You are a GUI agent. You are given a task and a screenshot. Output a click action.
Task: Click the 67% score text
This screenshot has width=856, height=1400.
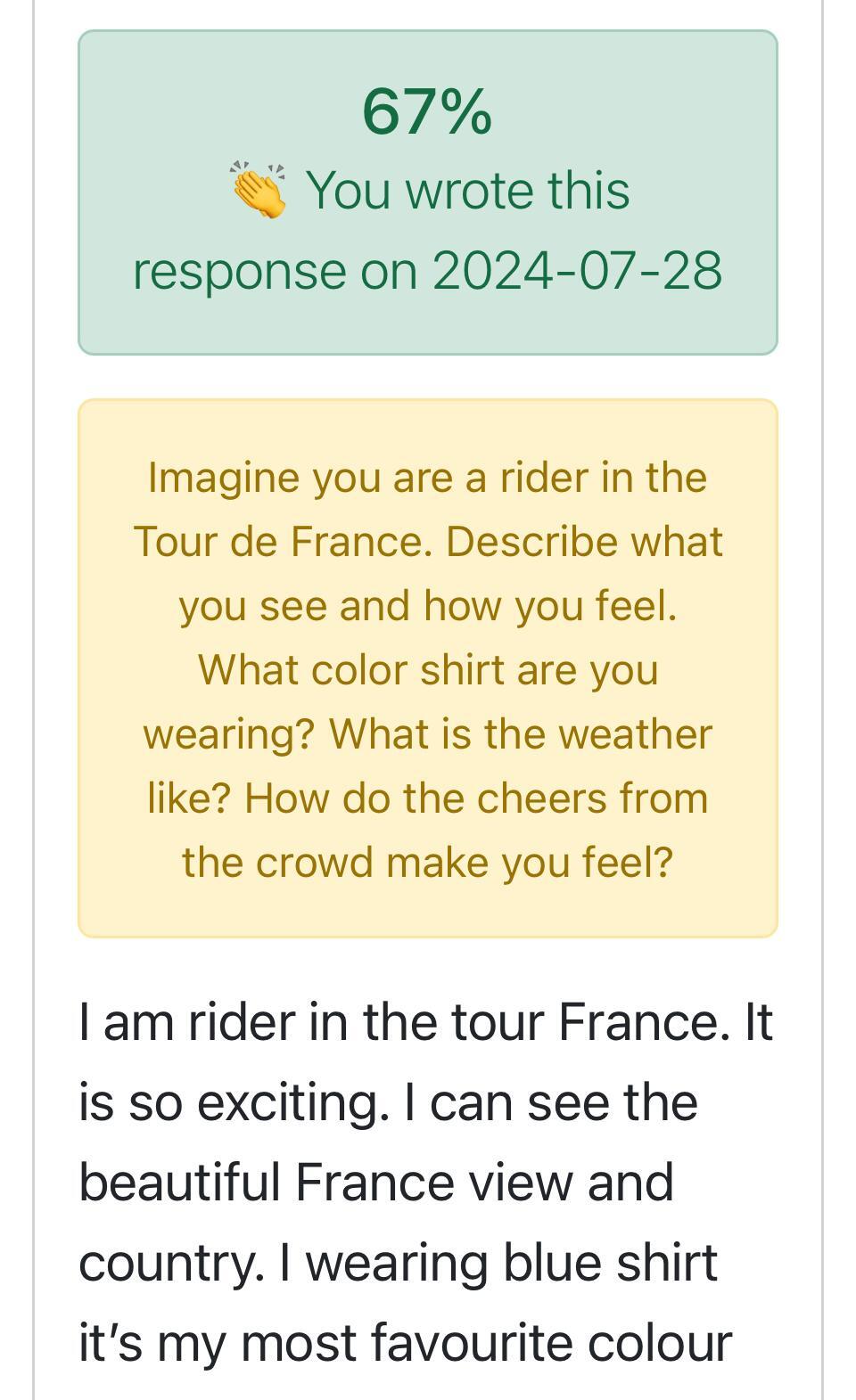(426, 111)
